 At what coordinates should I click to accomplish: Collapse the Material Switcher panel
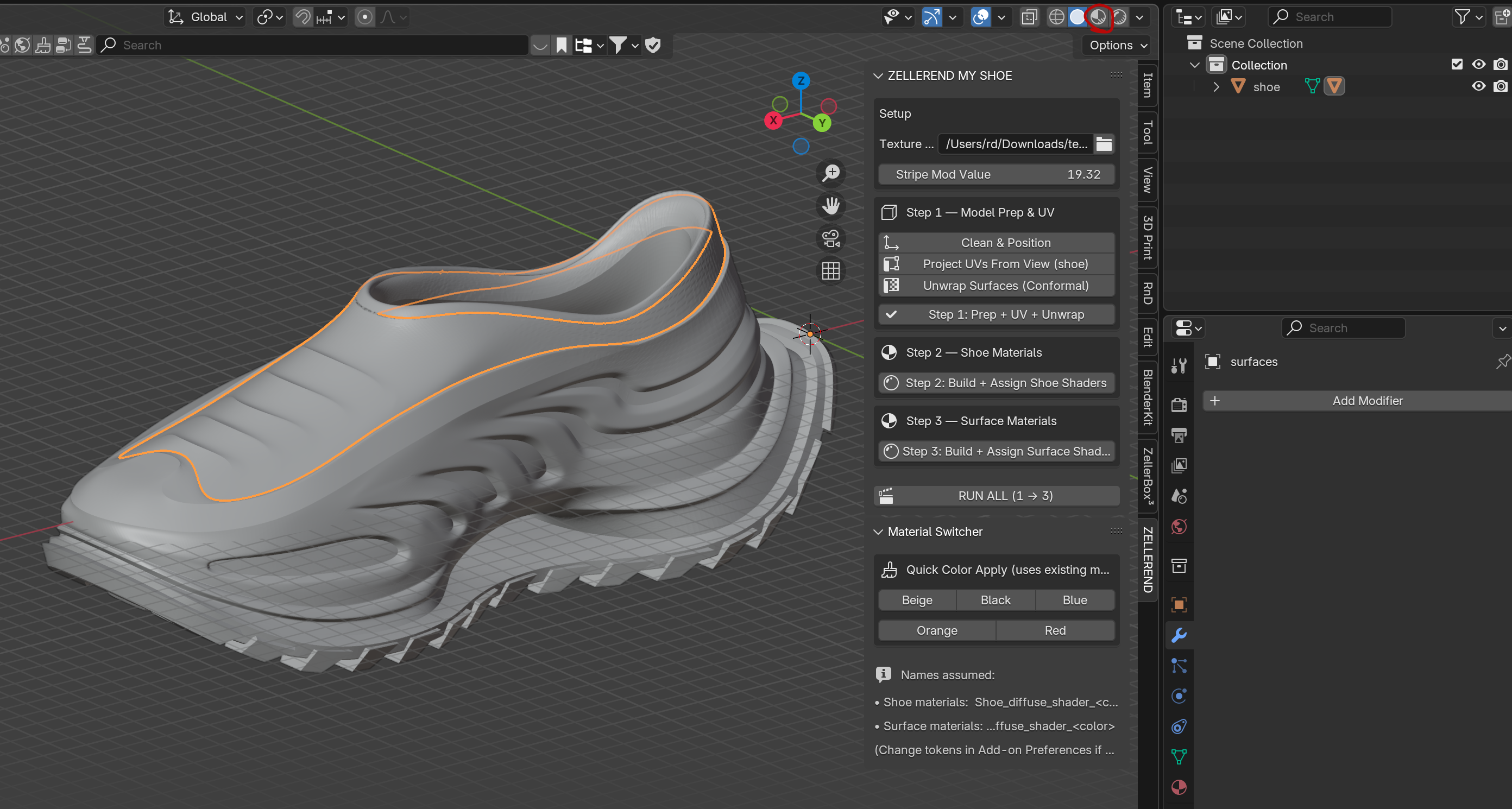click(878, 532)
